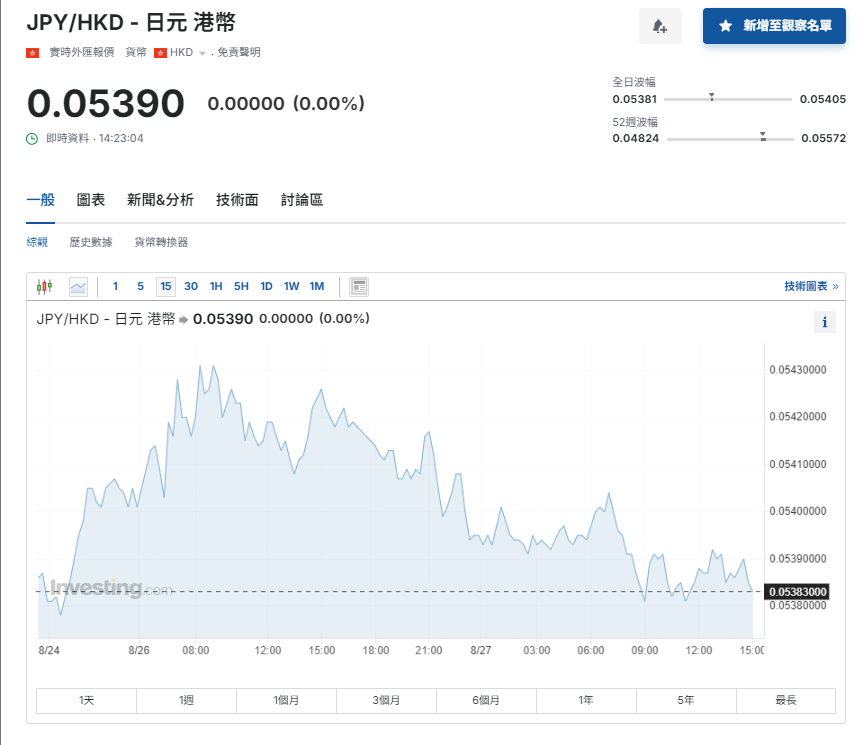Open the chart info icon

824,322
